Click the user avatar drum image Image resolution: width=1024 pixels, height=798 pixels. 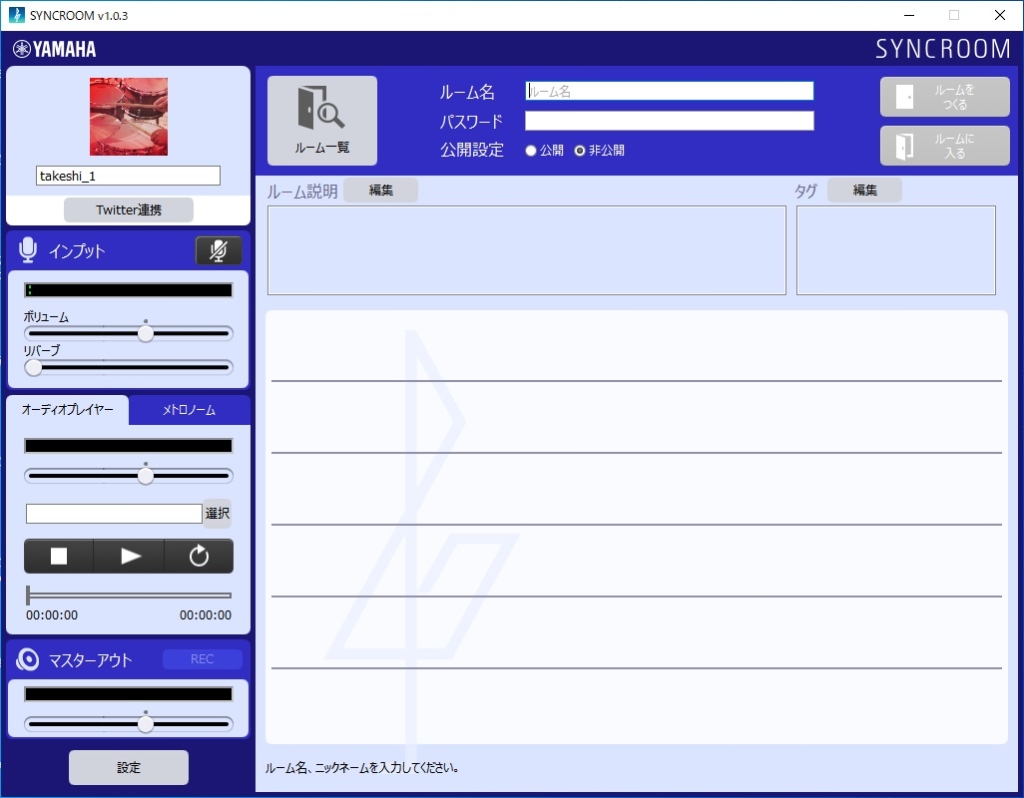click(129, 116)
